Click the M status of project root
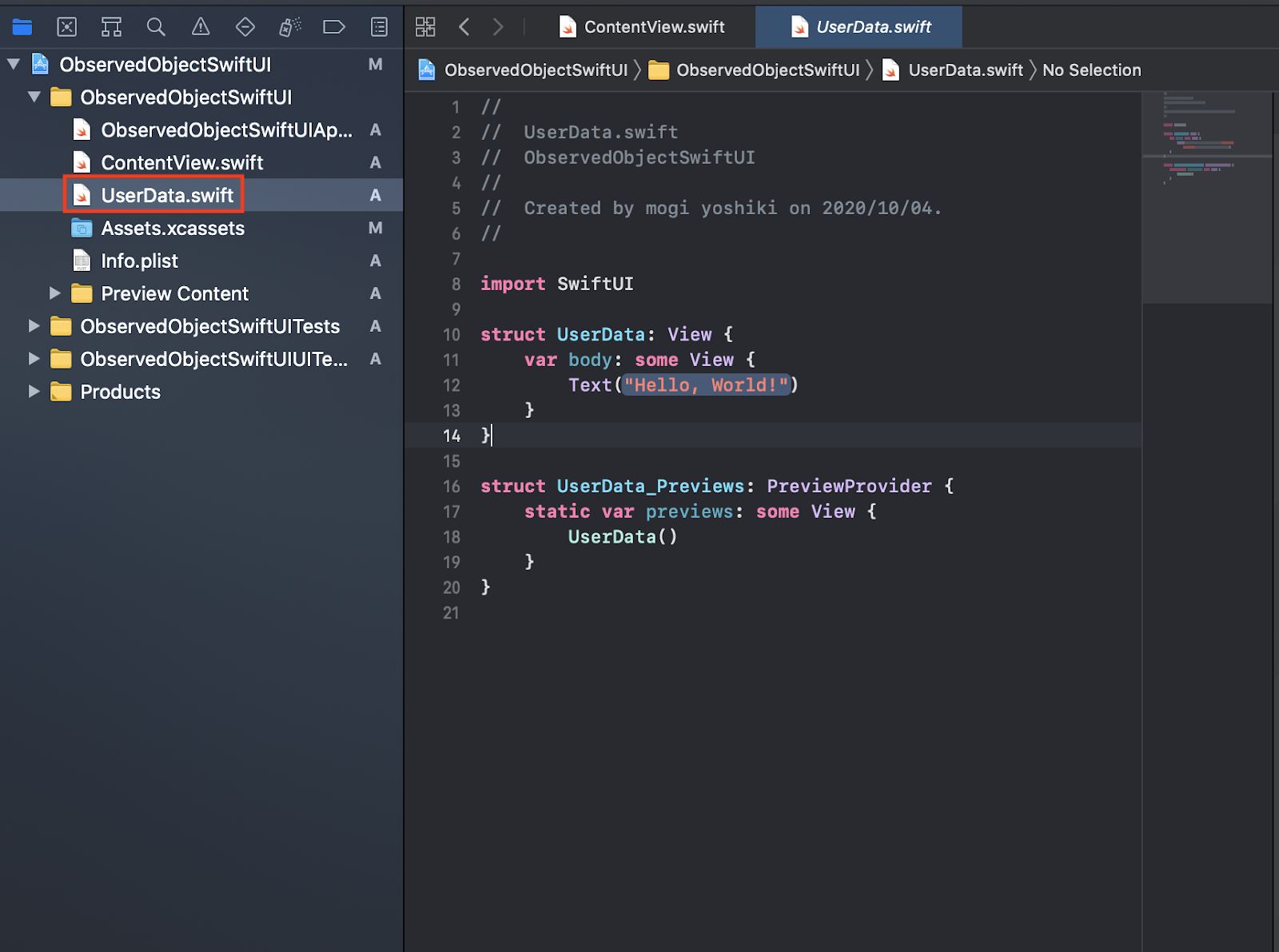 click(x=376, y=64)
